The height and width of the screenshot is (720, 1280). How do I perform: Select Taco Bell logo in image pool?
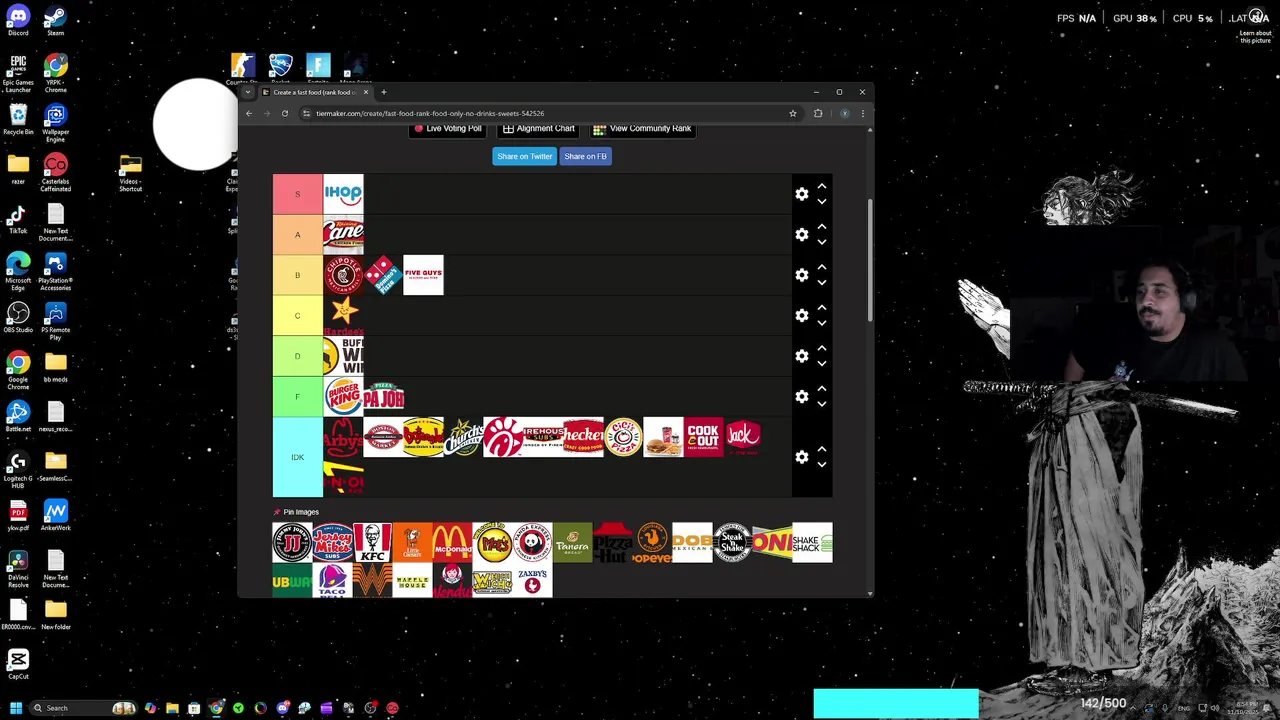(x=332, y=580)
